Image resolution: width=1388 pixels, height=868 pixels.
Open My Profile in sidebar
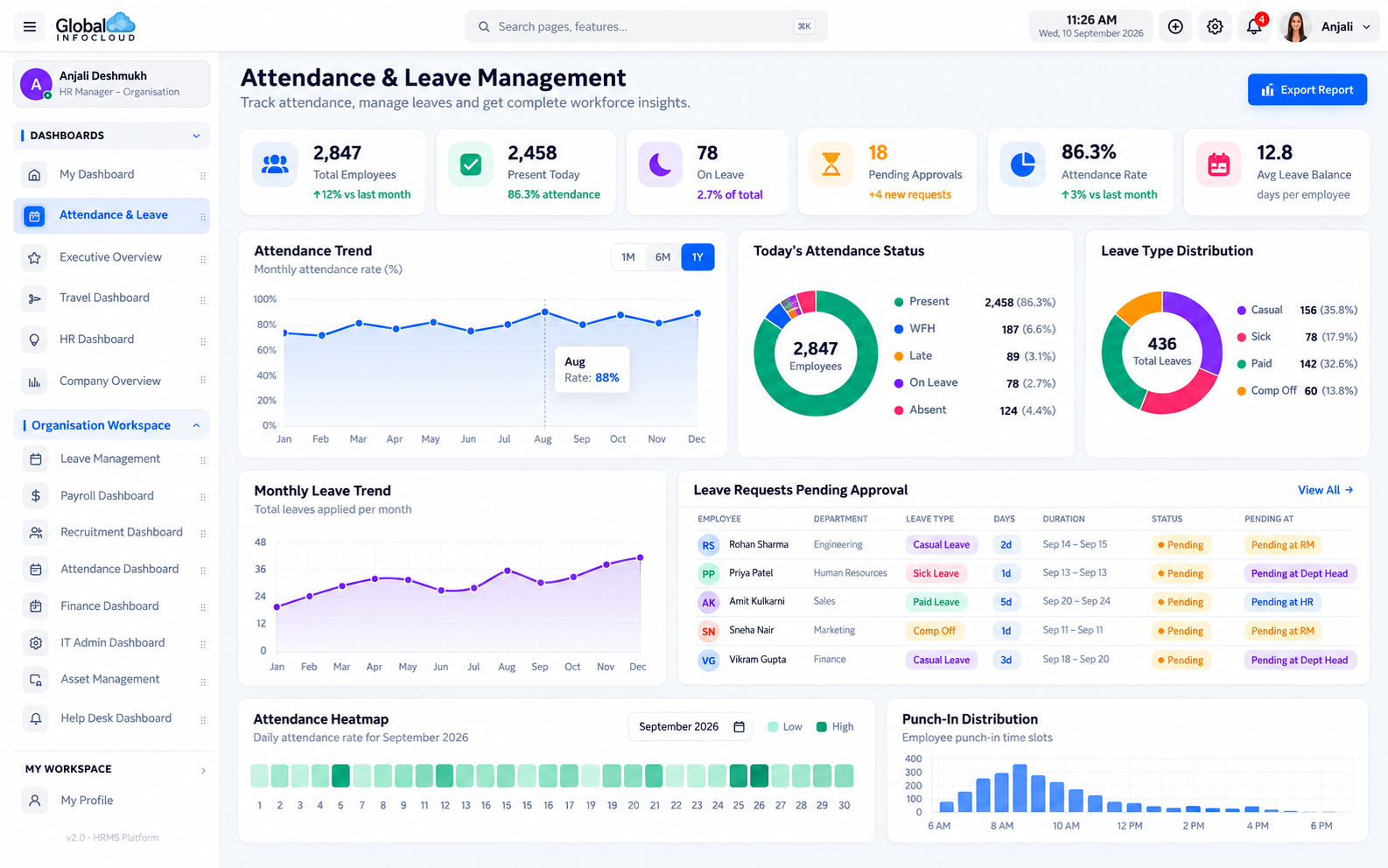coord(111,801)
